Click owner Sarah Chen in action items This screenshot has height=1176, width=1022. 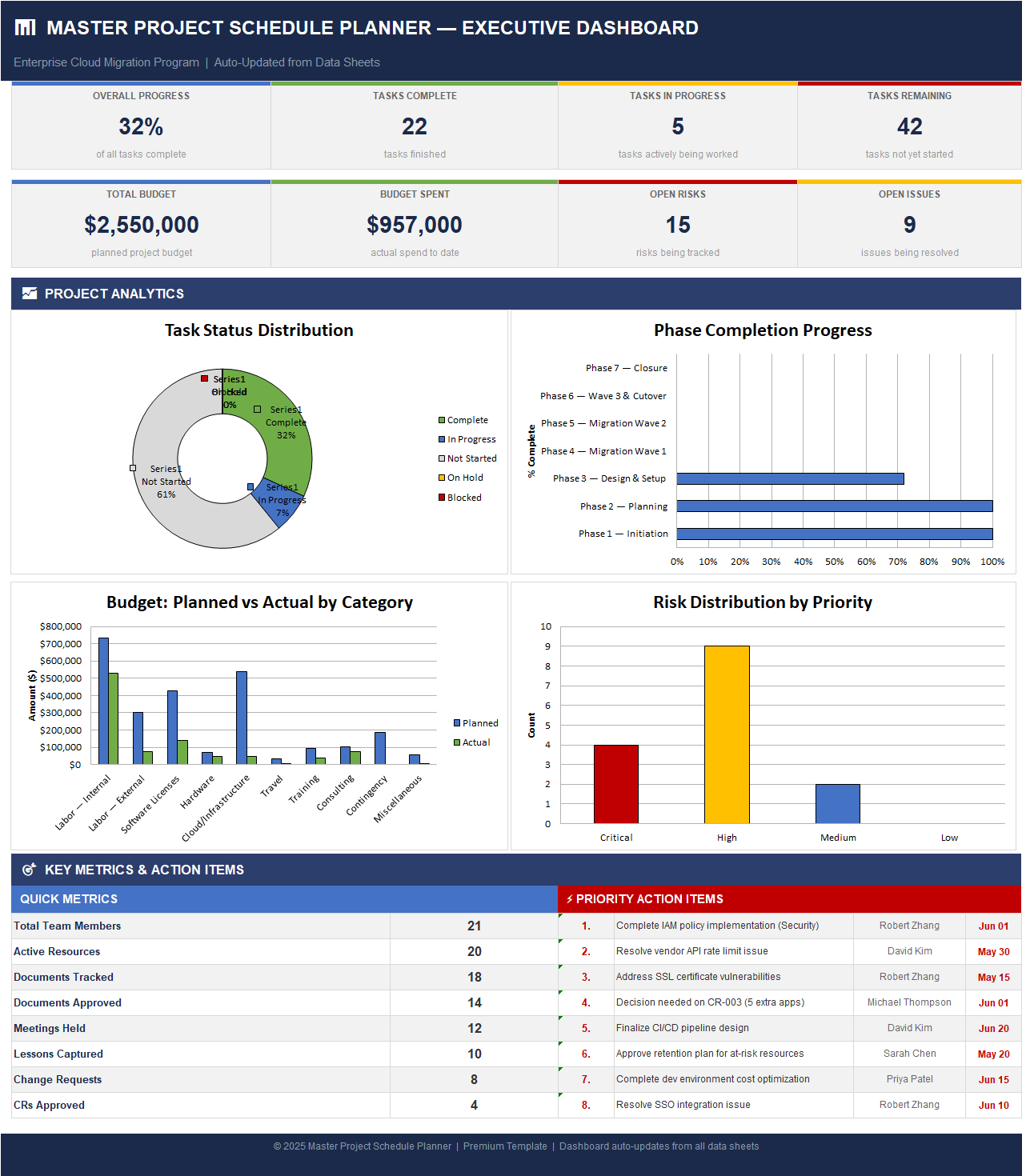click(910, 1054)
